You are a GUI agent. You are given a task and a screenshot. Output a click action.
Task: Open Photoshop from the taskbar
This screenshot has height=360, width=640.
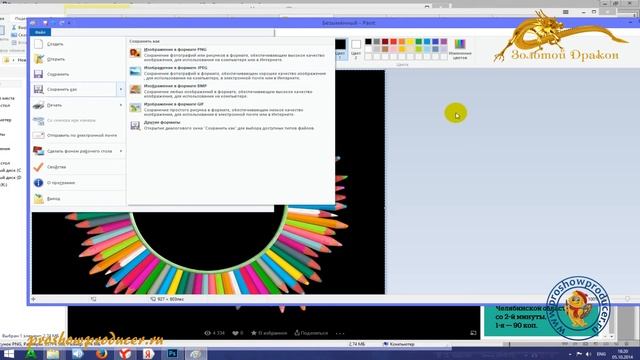pyautogui.click(x=172, y=353)
